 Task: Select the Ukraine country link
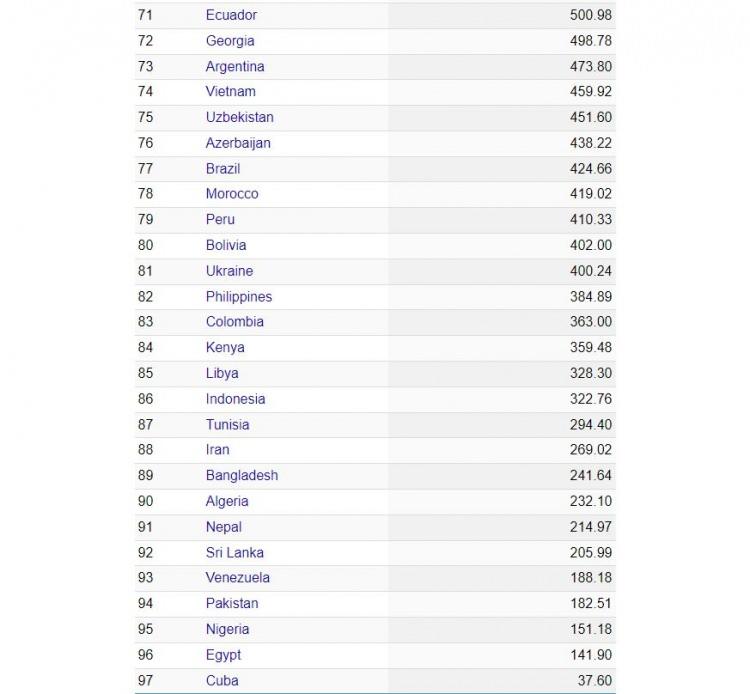tap(229, 271)
